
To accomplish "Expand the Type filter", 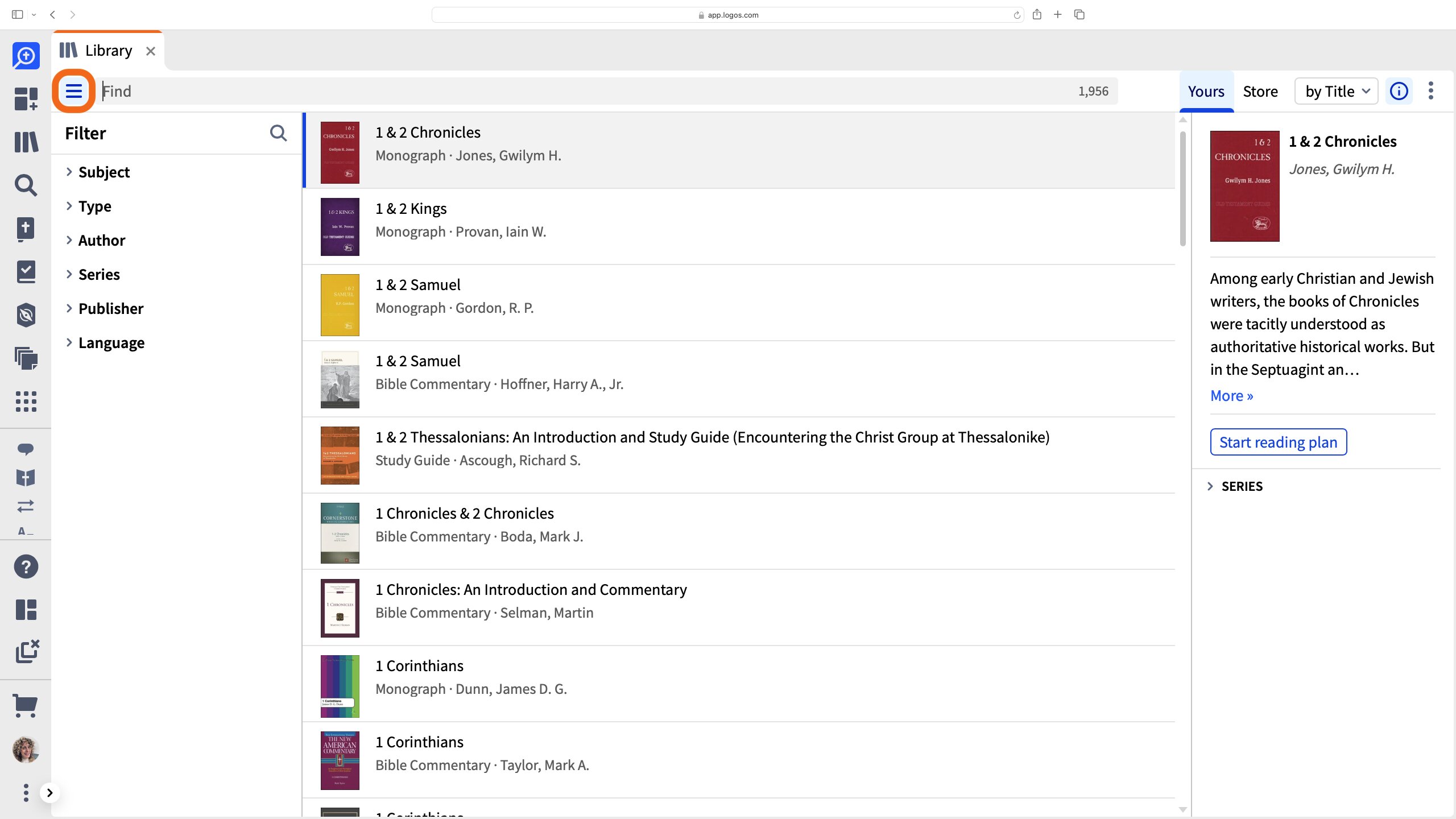I will click(x=88, y=206).
